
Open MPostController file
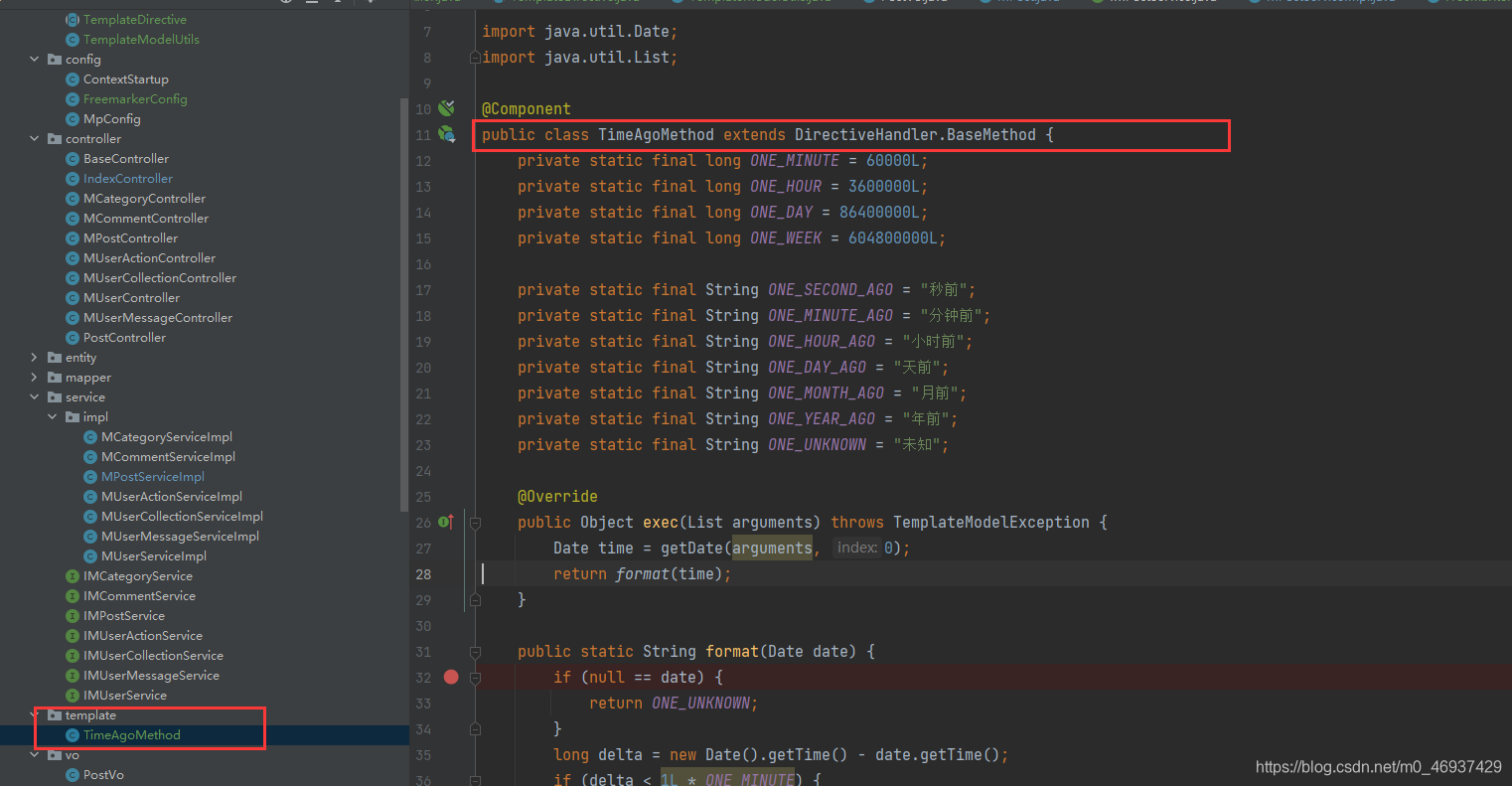(130, 238)
